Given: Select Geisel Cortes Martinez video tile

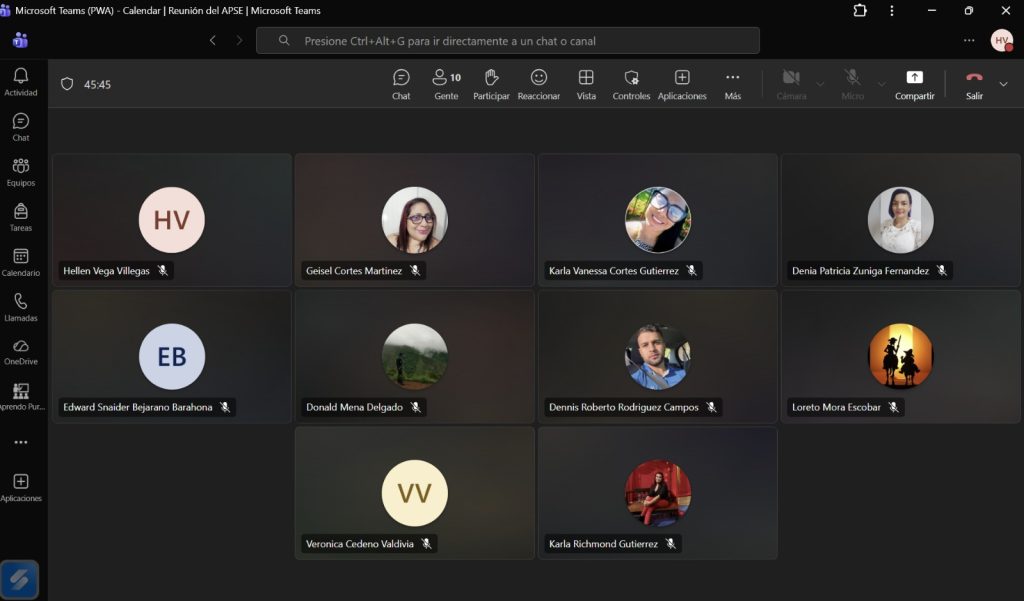Looking at the screenshot, I should point(414,220).
